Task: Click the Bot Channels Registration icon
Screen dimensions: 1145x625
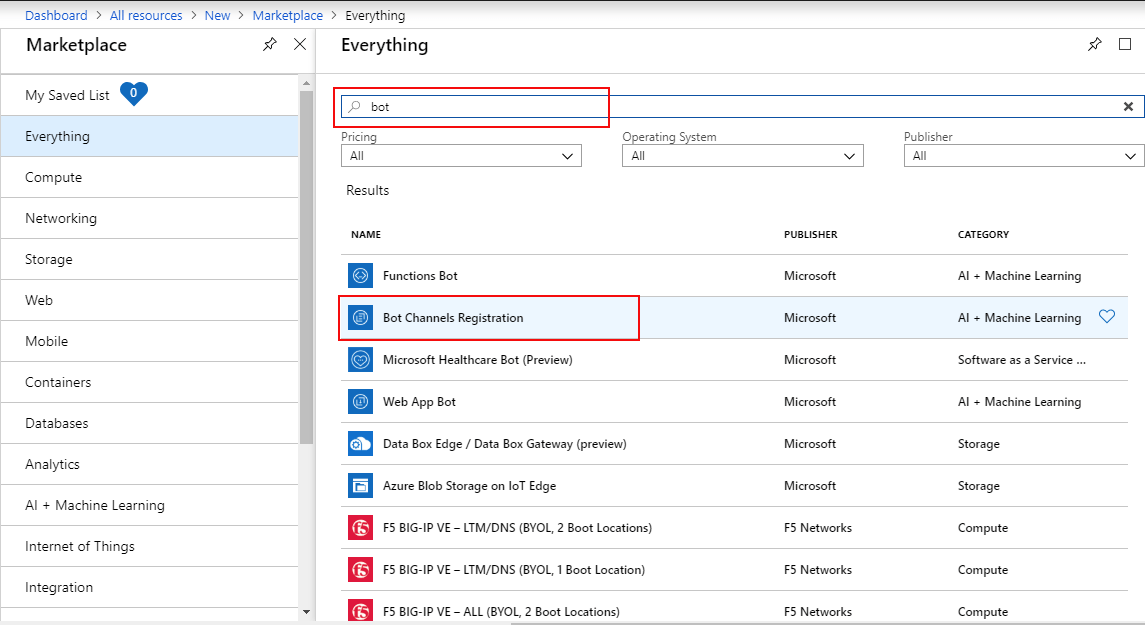Action: [x=361, y=318]
